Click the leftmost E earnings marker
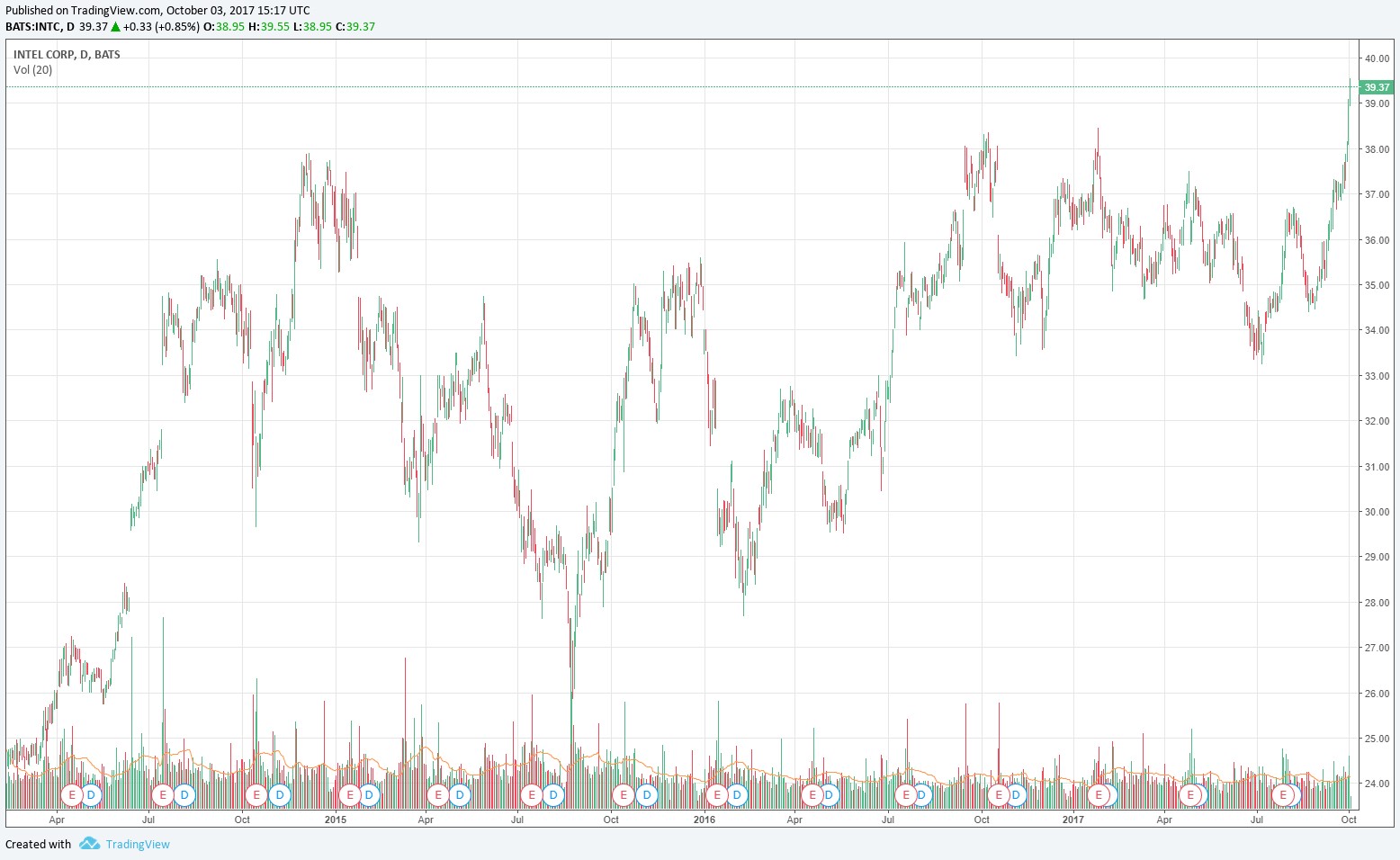 pos(72,795)
